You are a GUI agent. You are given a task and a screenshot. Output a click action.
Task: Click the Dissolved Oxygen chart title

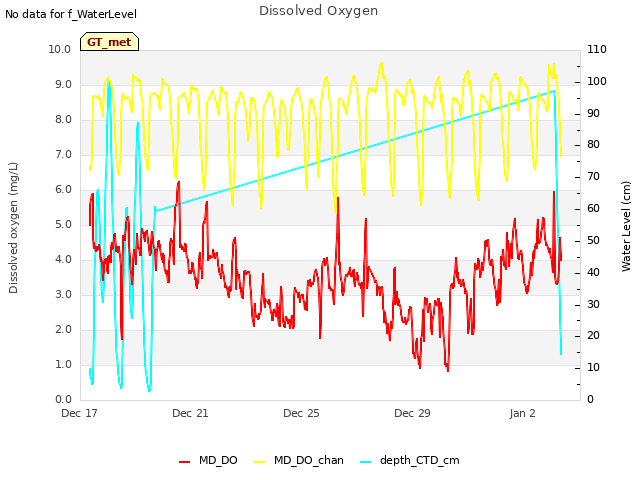318,11
